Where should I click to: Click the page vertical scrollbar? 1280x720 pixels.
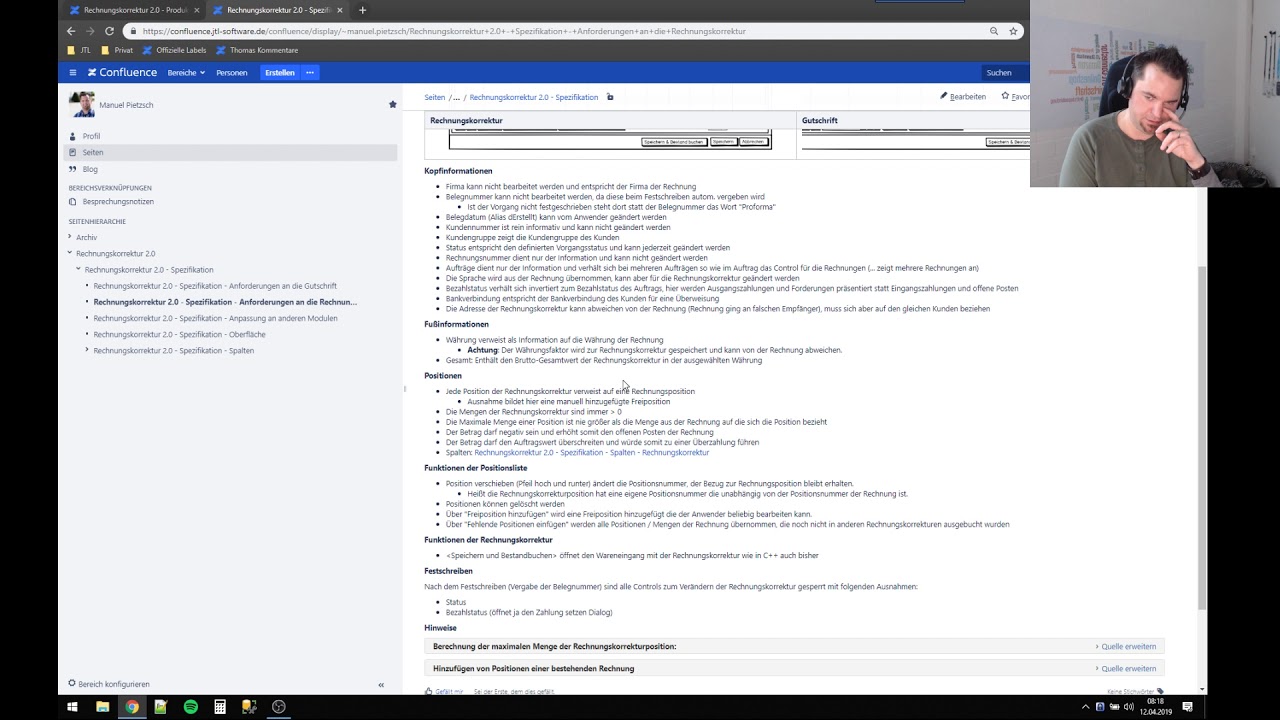point(1202,440)
